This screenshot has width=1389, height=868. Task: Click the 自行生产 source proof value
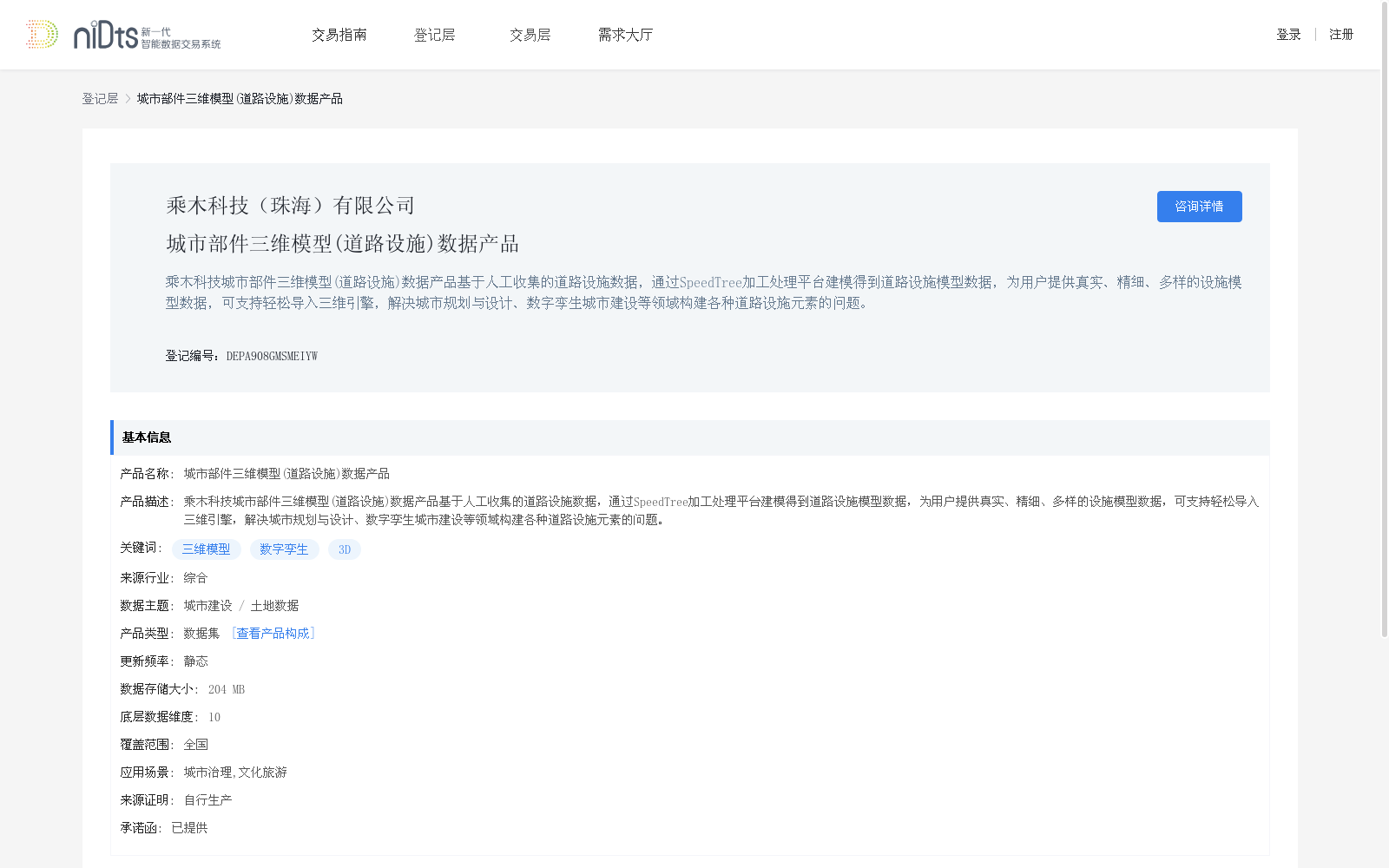(207, 800)
